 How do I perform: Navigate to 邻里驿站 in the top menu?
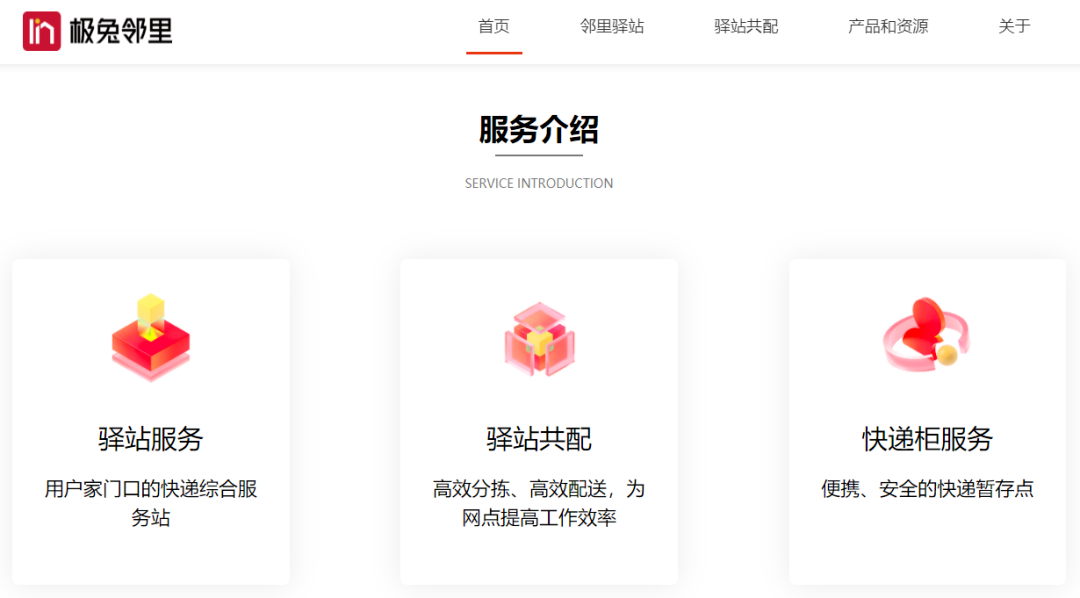coord(611,27)
